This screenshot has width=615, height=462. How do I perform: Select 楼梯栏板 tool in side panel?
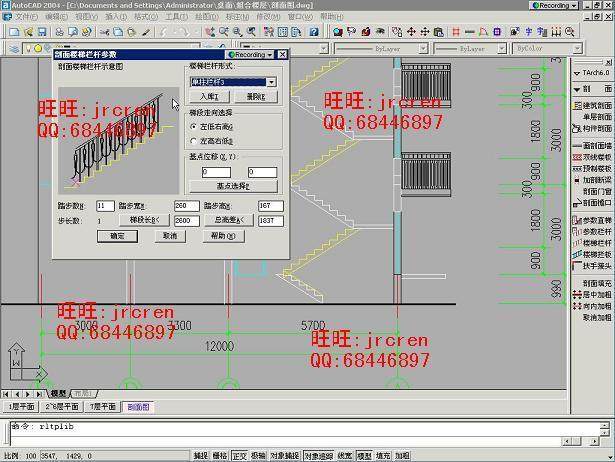point(592,255)
